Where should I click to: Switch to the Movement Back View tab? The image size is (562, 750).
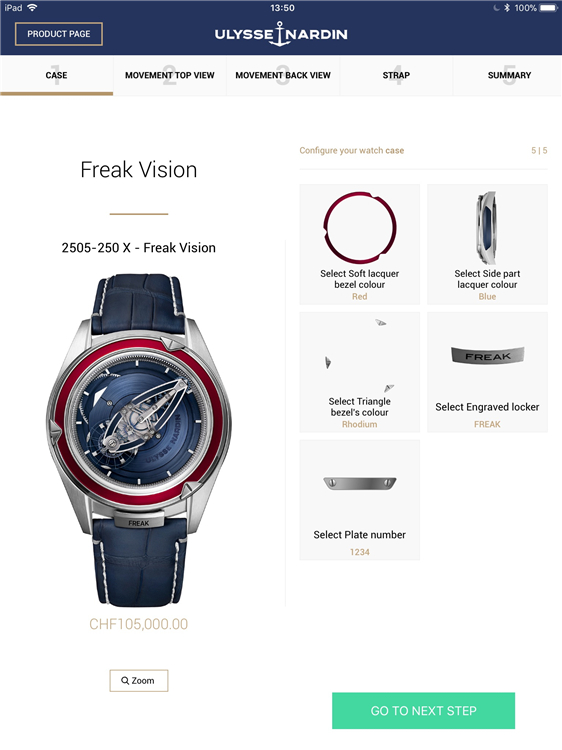point(283,76)
